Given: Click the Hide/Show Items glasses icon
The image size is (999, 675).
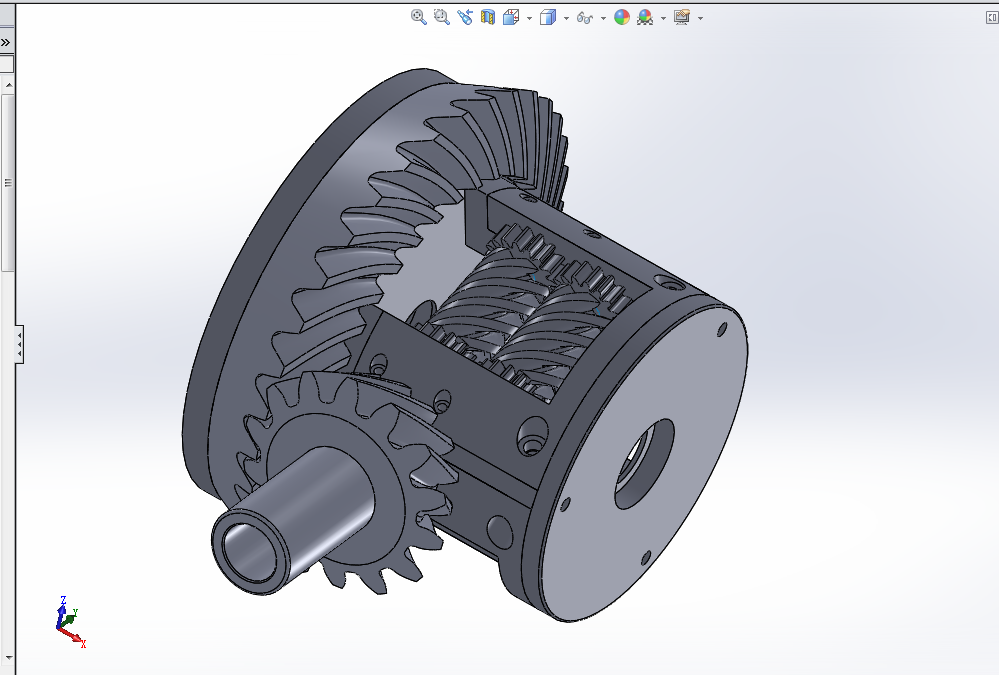Looking at the screenshot, I should pyautogui.click(x=584, y=18).
